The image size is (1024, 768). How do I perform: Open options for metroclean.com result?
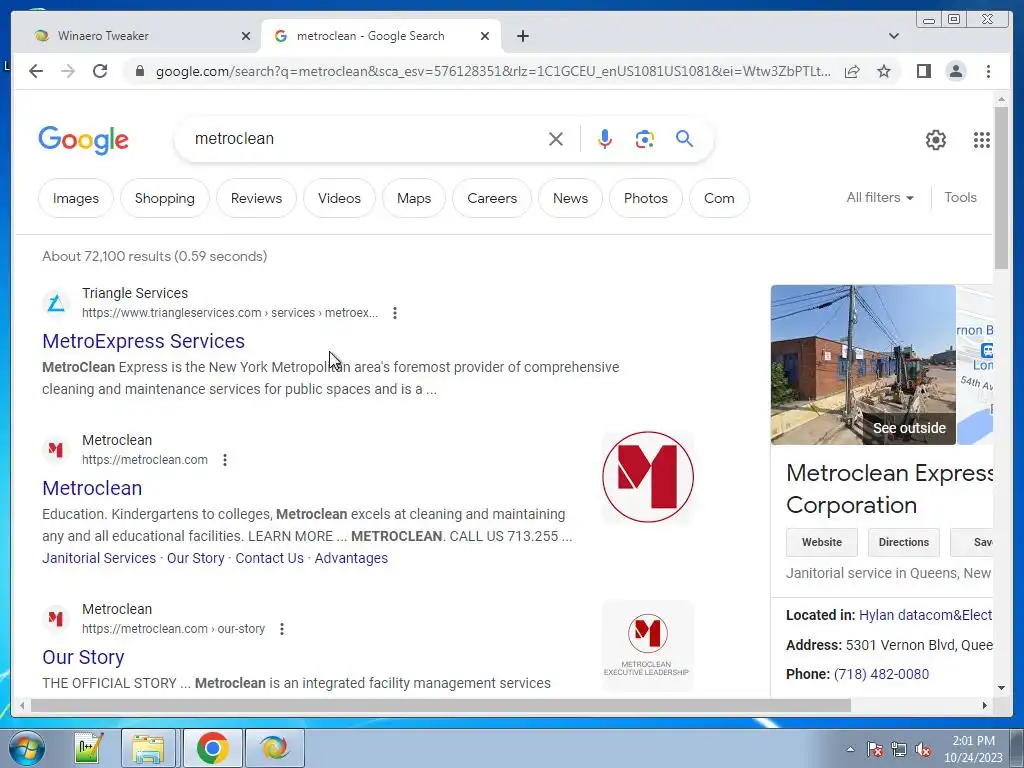pyautogui.click(x=225, y=460)
